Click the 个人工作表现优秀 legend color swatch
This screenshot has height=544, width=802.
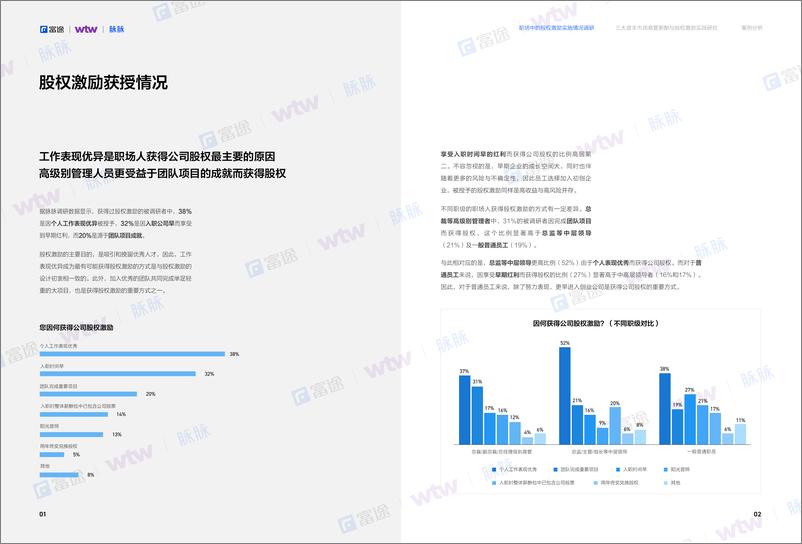pos(494,469)
